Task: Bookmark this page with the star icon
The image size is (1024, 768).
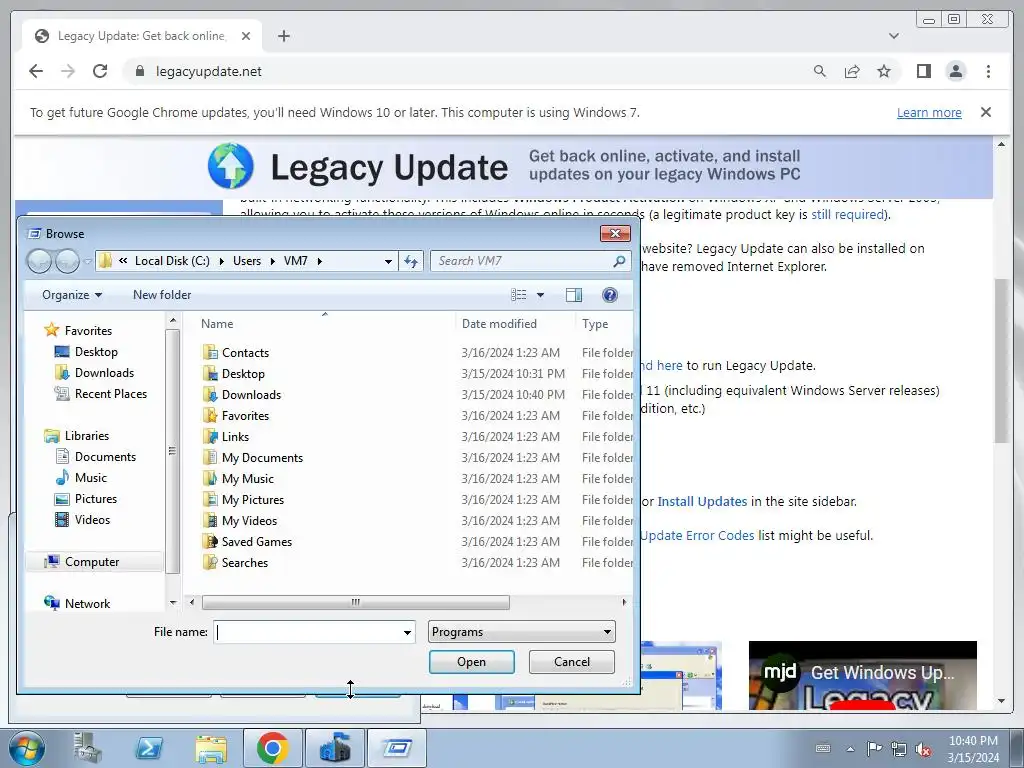Action: tap(884, 71)
